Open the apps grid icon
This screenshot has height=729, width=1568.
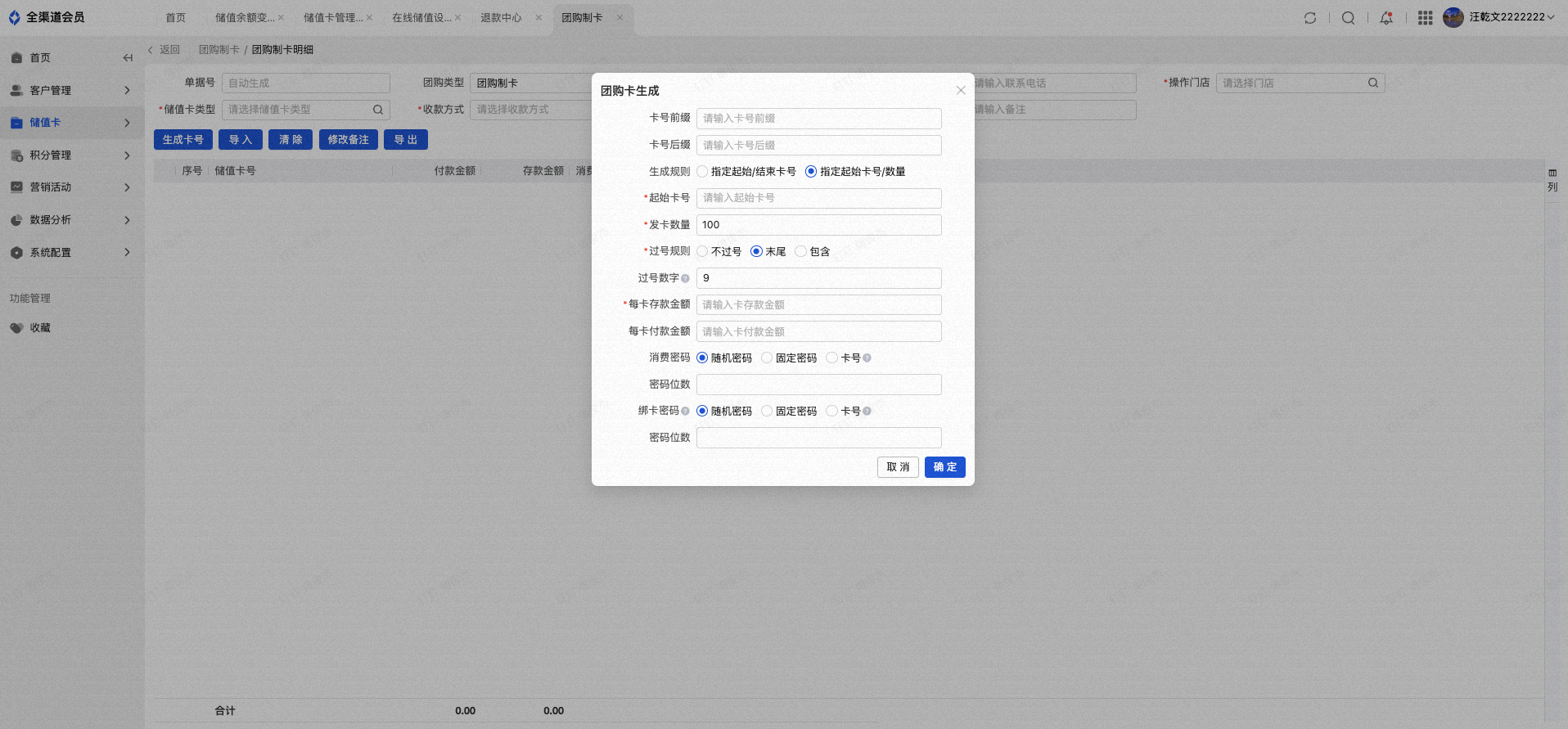[x=1425, y=17]
